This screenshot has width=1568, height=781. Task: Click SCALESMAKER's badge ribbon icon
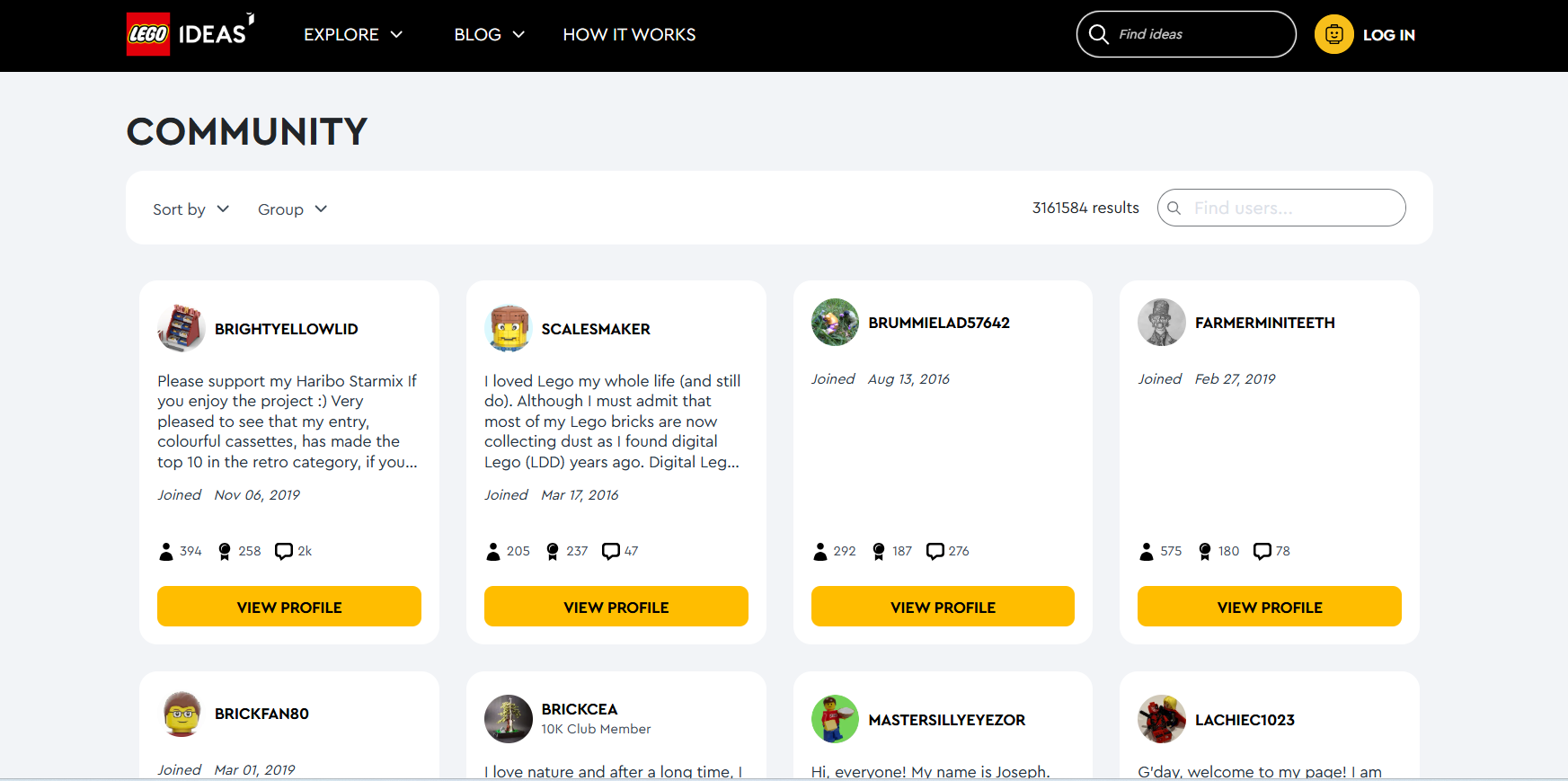pos(553,551)
